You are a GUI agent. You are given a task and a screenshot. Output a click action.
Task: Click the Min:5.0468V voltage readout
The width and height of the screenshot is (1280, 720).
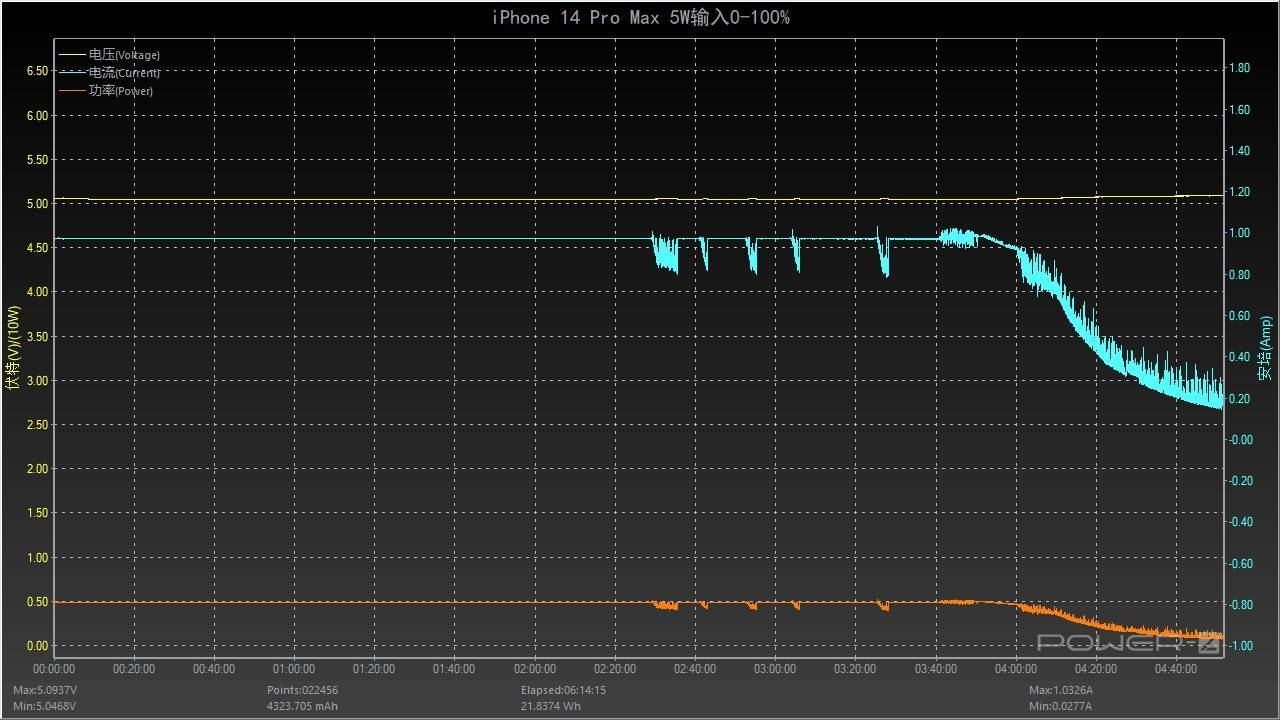44,706
